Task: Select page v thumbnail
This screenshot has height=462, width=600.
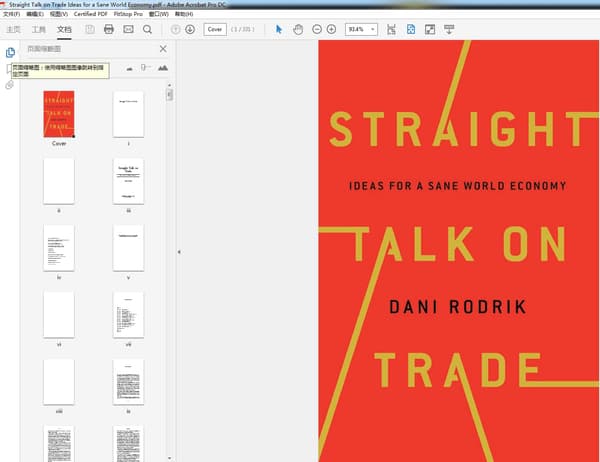Action: click(x=129, y=248)
